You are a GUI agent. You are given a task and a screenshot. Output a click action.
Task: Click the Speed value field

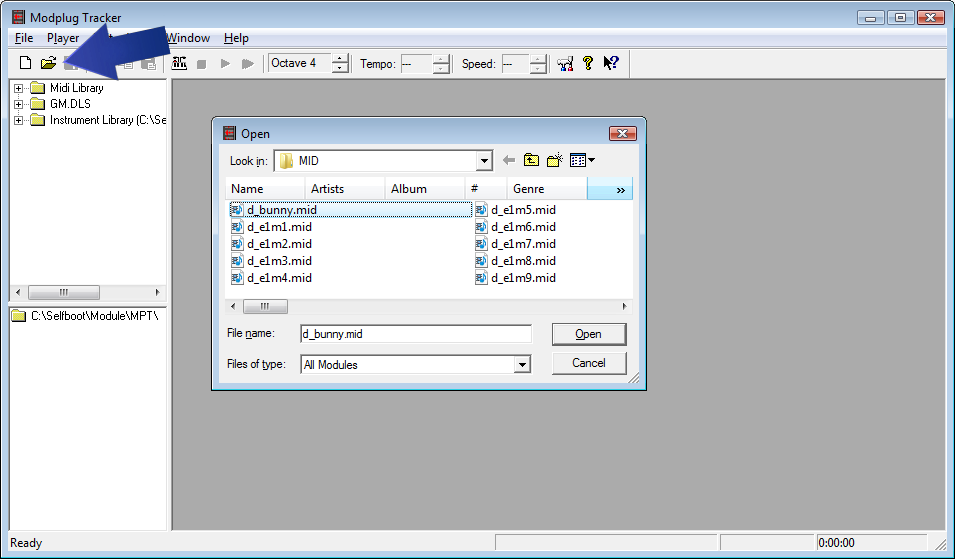pos(516,64)
